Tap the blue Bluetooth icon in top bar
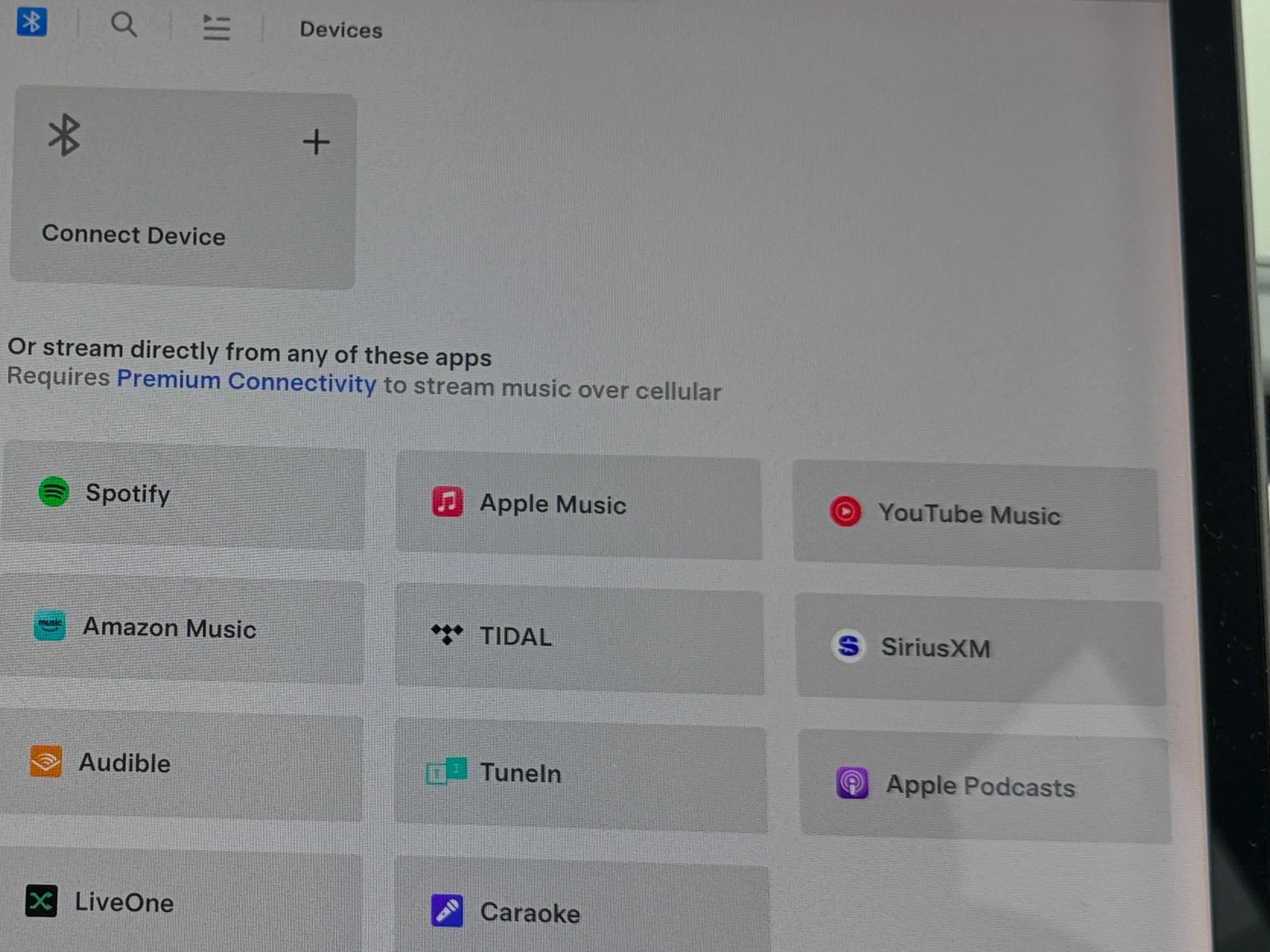 pyautogui.click(x=32, y=21)
